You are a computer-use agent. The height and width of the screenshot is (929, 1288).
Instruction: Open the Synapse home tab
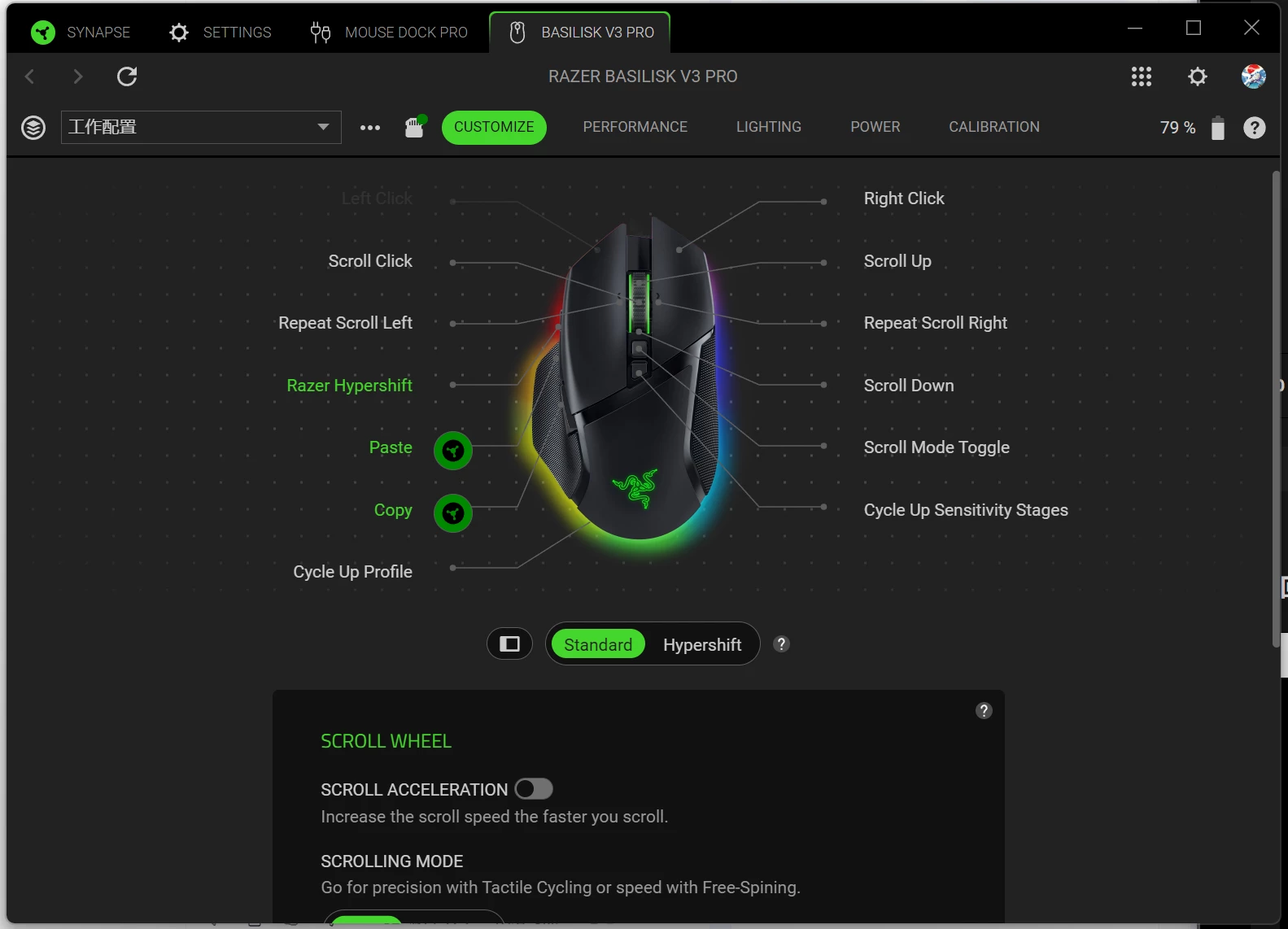pos(81,33)
